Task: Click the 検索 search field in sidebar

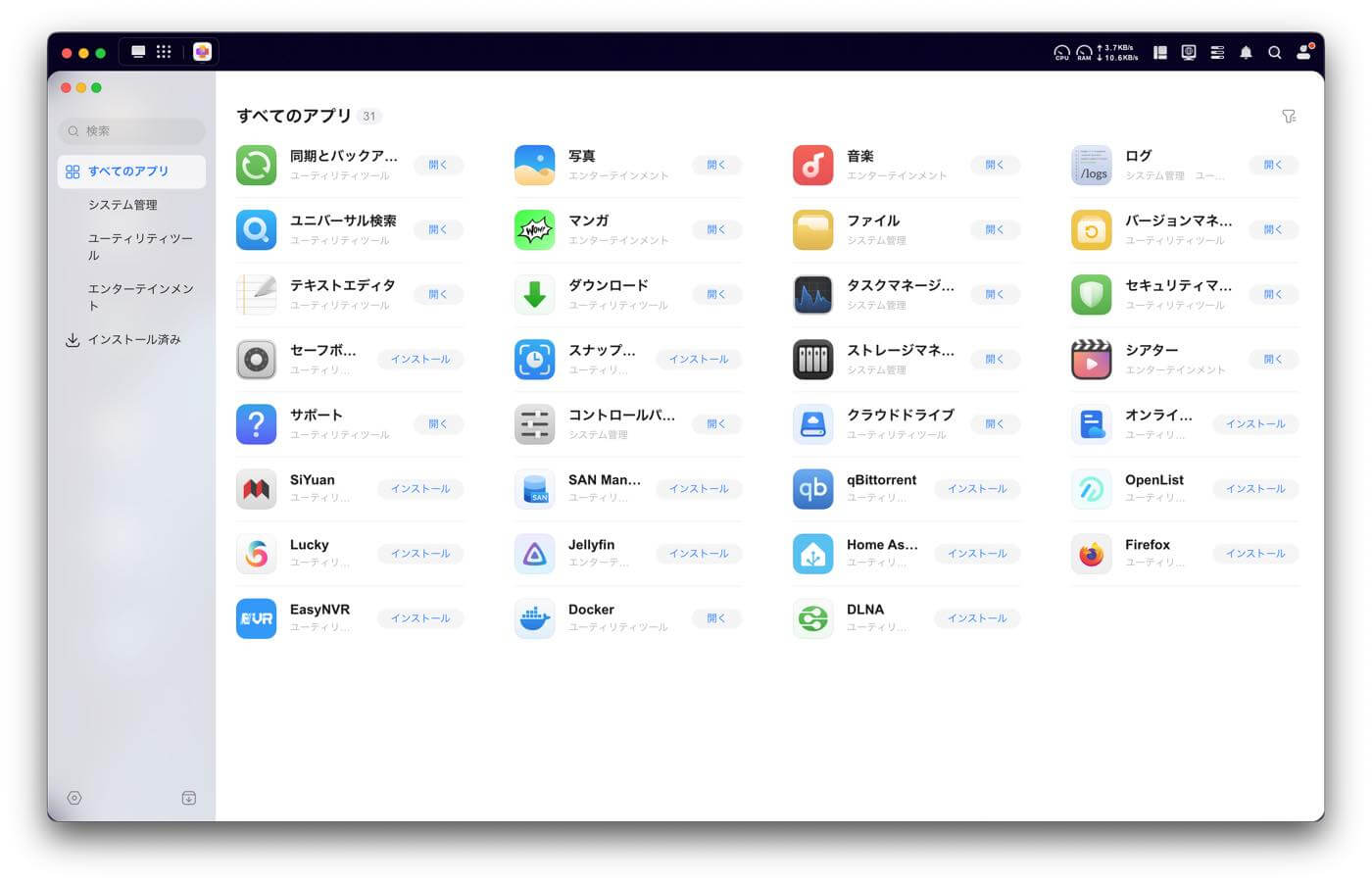Action: click(x=131, y=130)
